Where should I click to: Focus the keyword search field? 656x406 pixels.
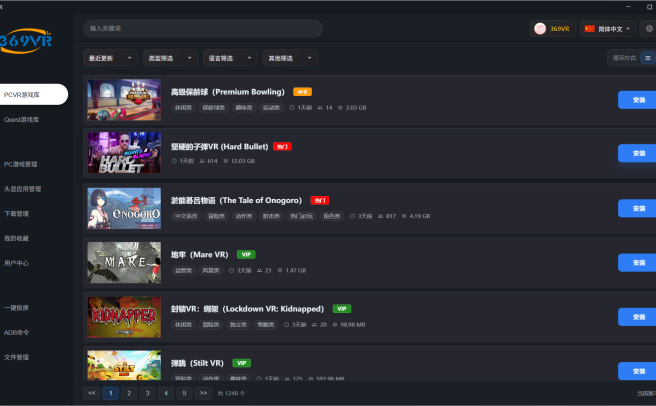(203, 28)
